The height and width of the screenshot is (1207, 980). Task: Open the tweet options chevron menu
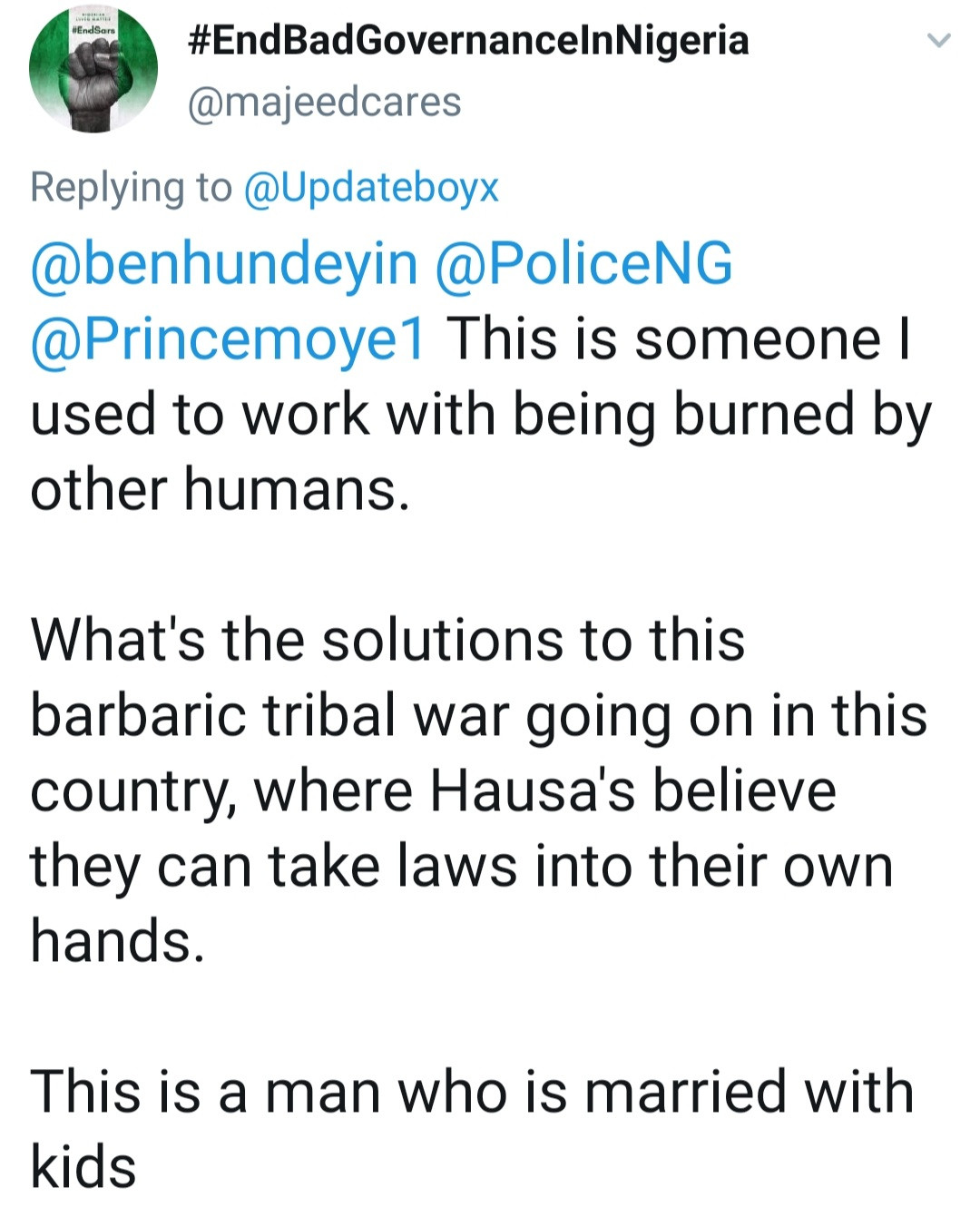click(938, 41)
